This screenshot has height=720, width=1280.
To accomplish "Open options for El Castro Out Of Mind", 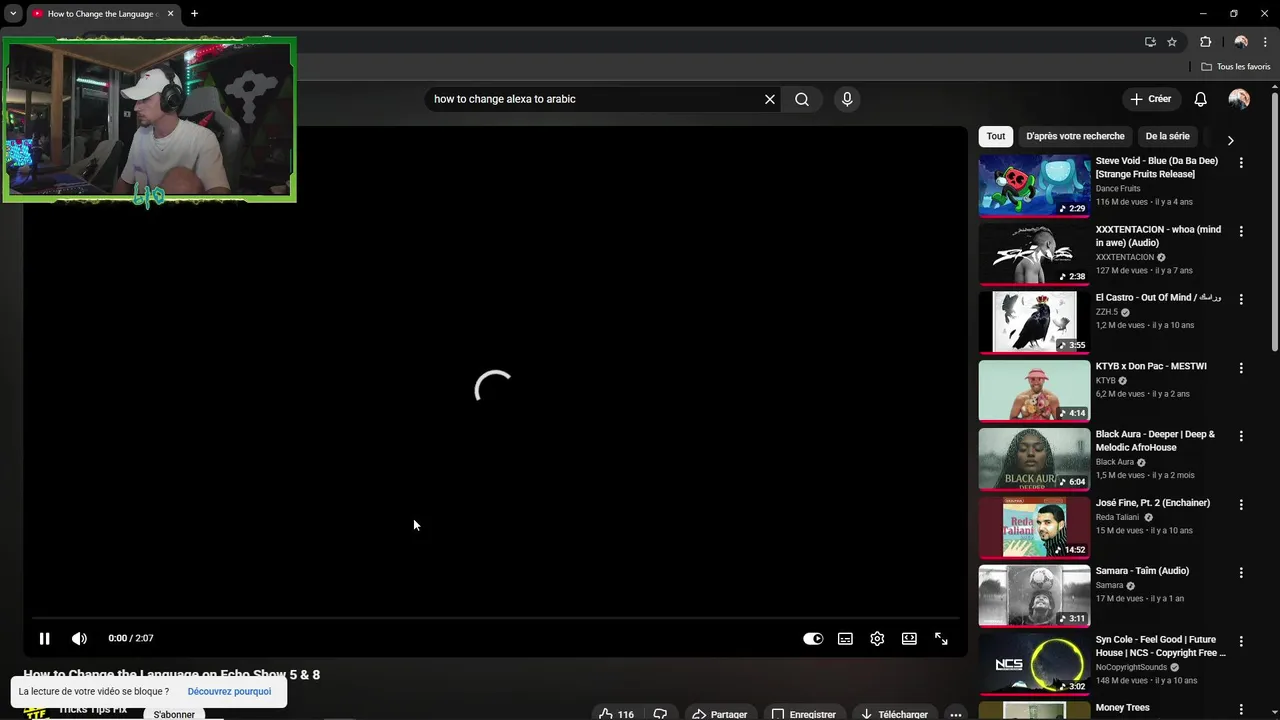I will [1241, 299].
